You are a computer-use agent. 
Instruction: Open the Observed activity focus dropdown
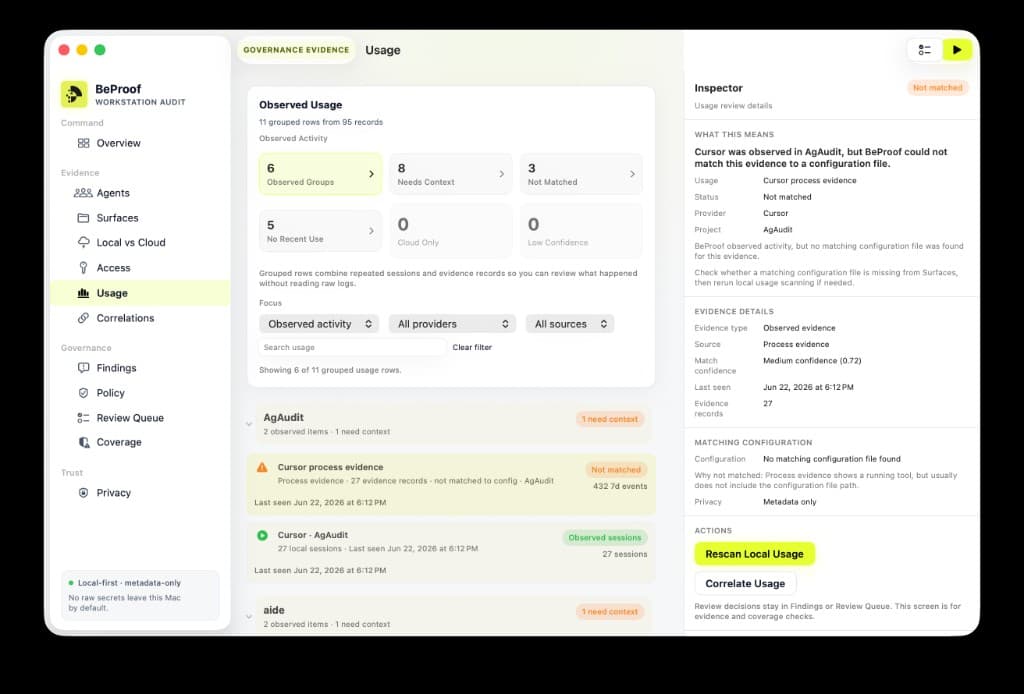coord(319,324)
